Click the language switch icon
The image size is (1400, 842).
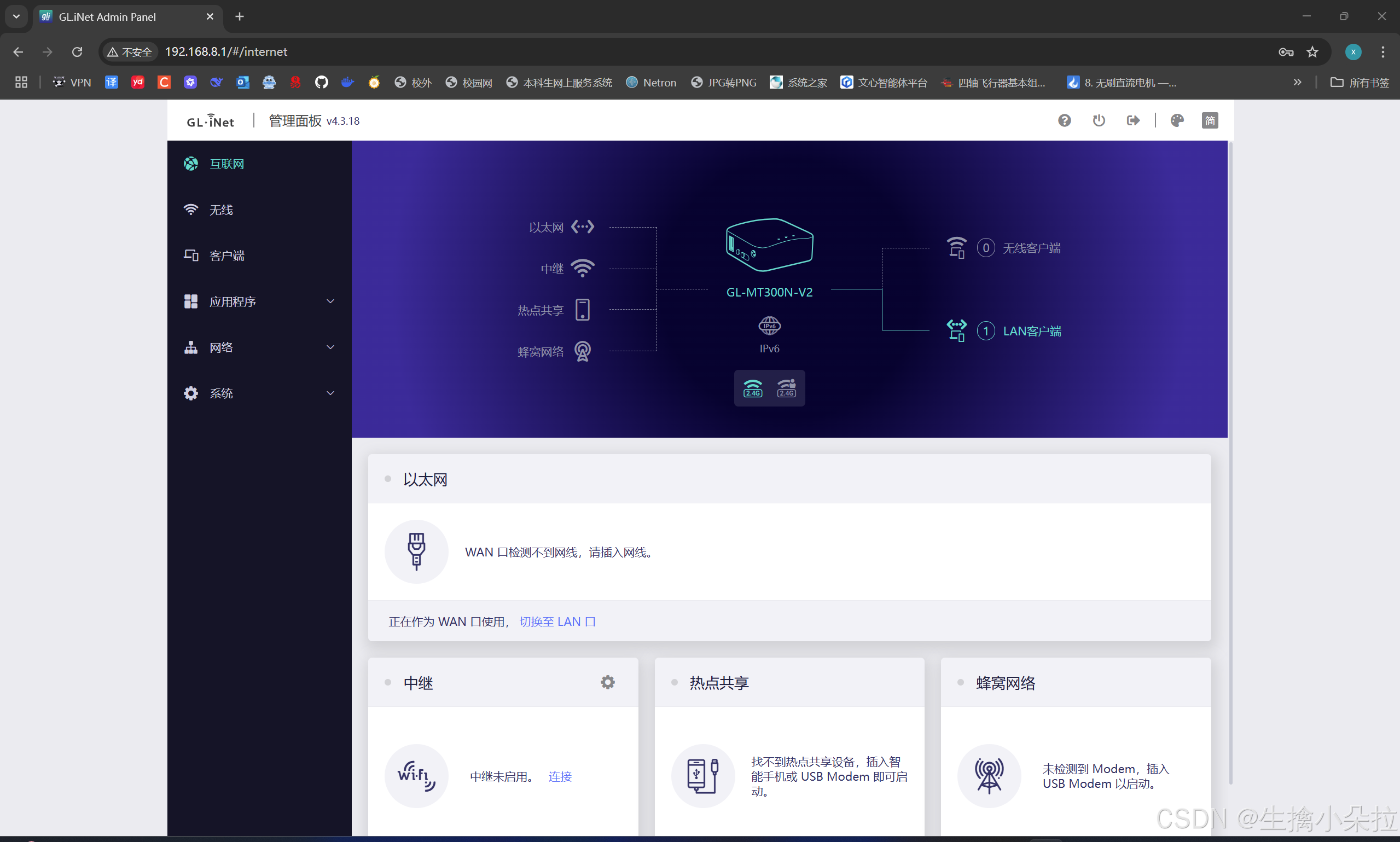click(x=1210, y=120)
